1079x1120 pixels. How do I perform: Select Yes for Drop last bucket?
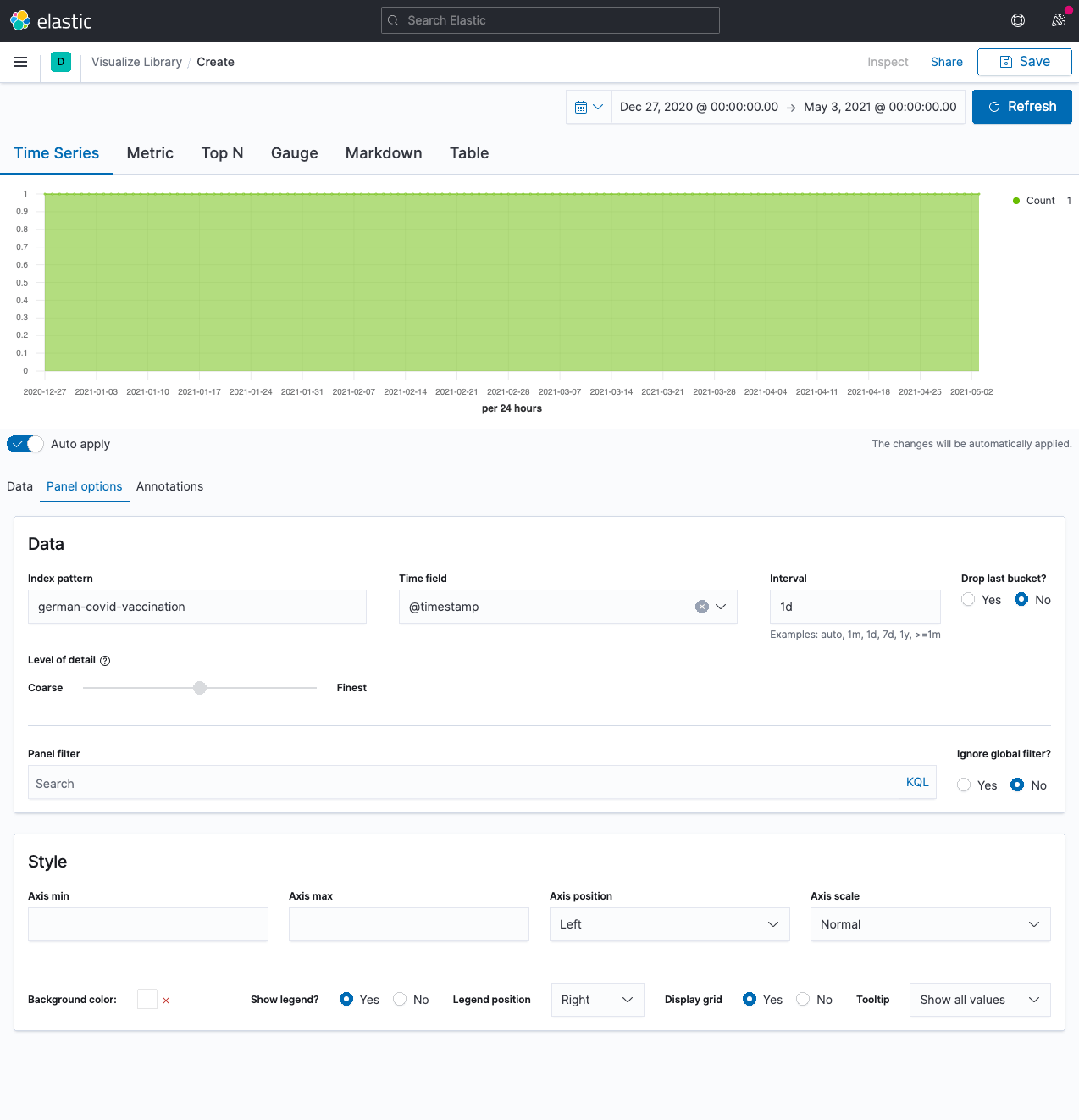[969, 600]
